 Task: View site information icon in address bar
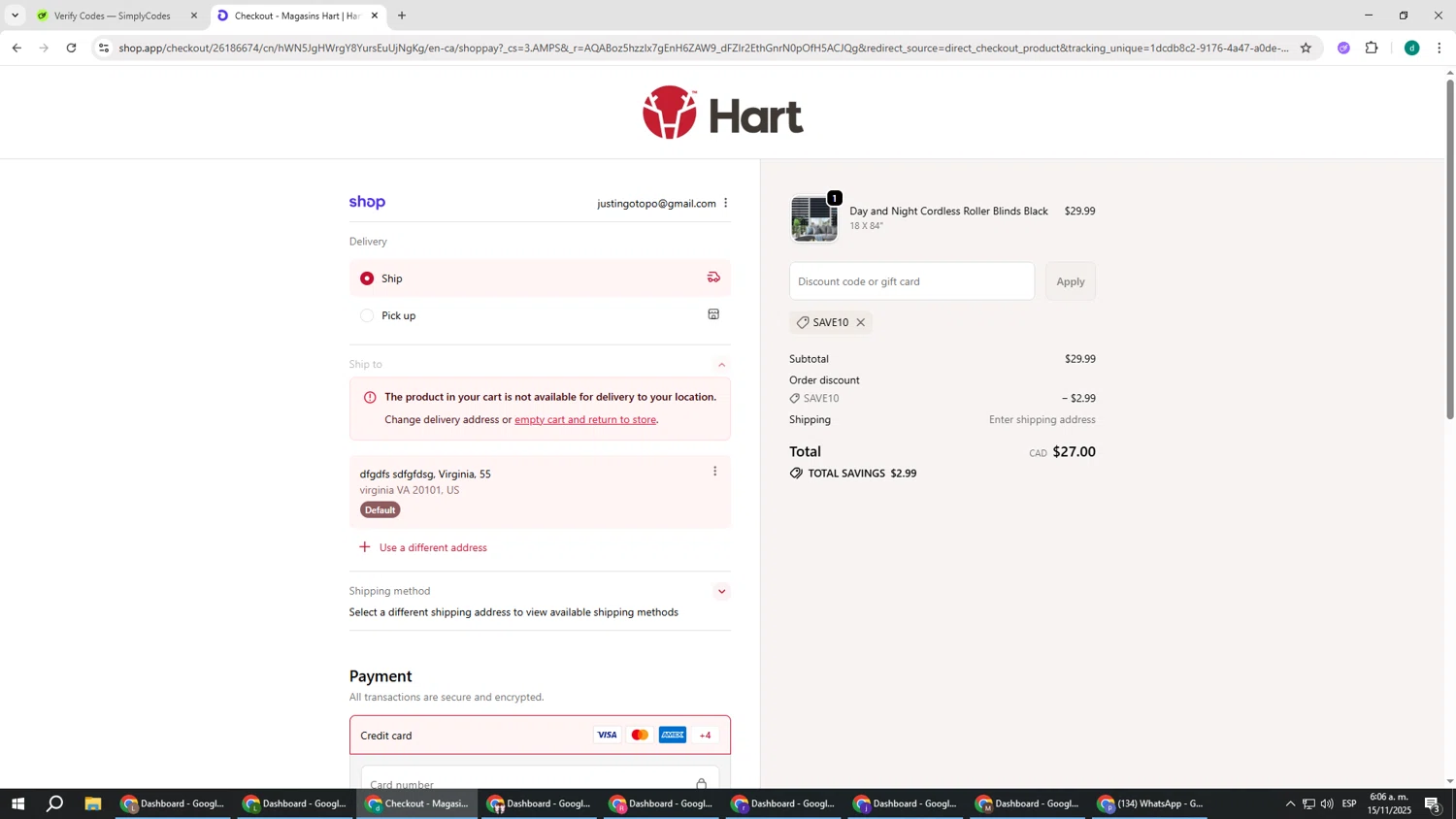pos(105,48)
